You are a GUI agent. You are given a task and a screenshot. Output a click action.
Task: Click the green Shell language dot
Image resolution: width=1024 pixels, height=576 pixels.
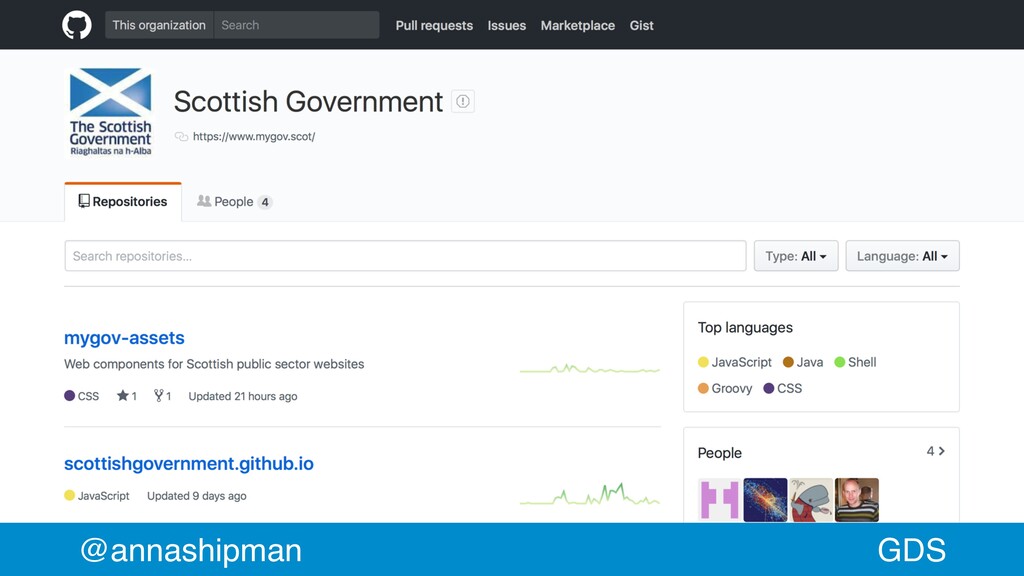pos(840,362)
